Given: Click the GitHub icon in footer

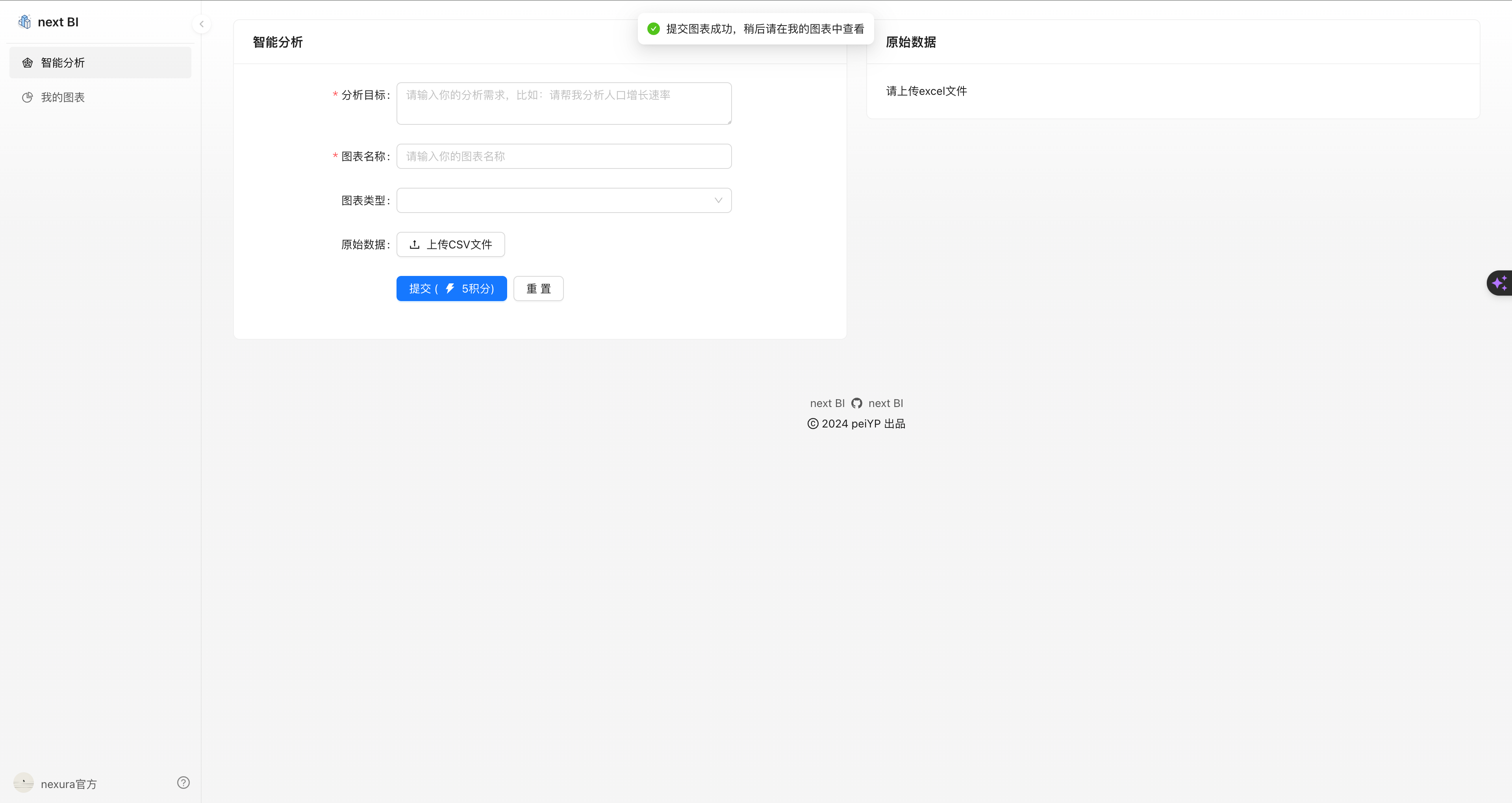Looking at the screenshot, I should tap(856, 403).
